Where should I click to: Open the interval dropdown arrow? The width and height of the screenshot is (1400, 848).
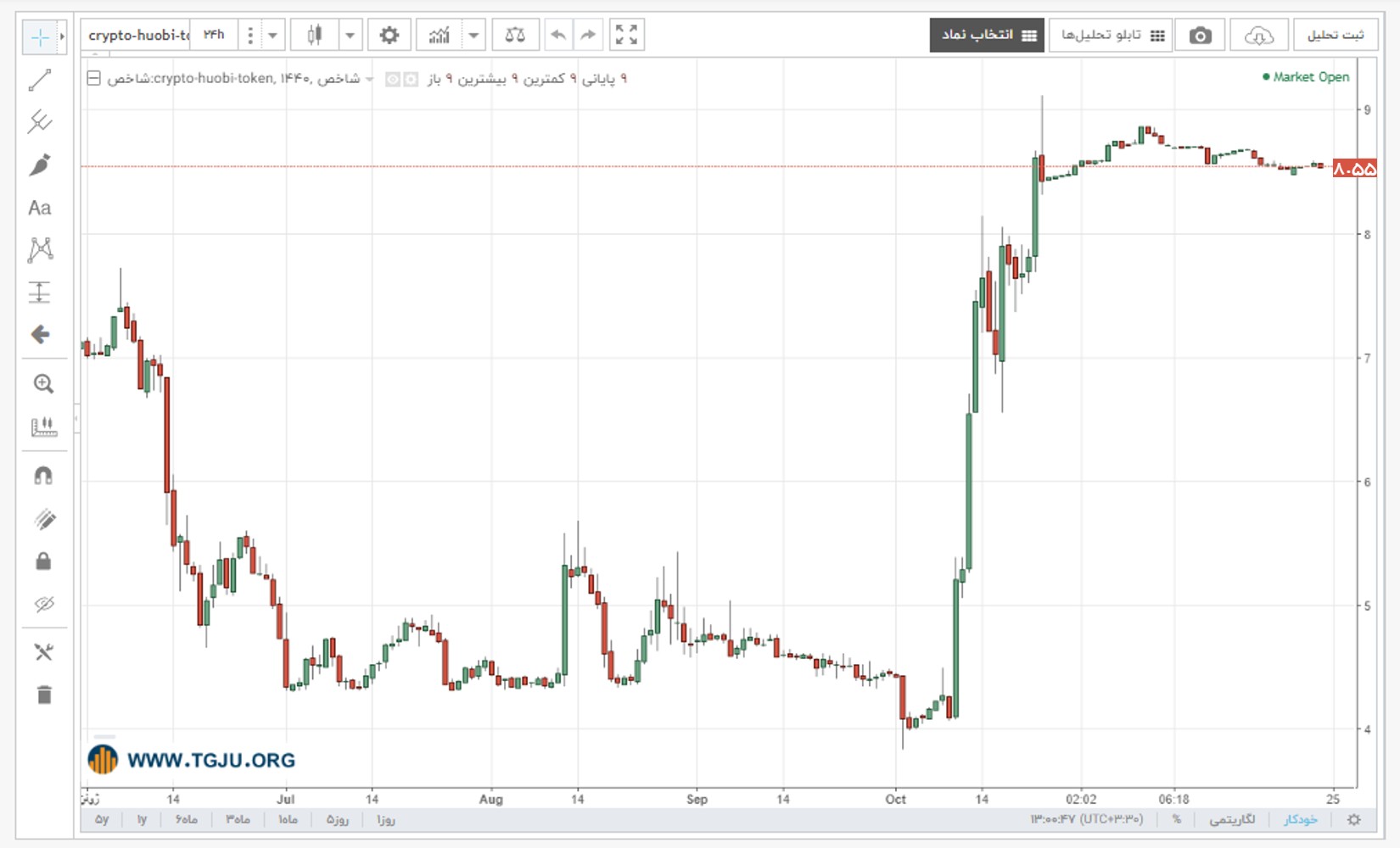point(273,36)
